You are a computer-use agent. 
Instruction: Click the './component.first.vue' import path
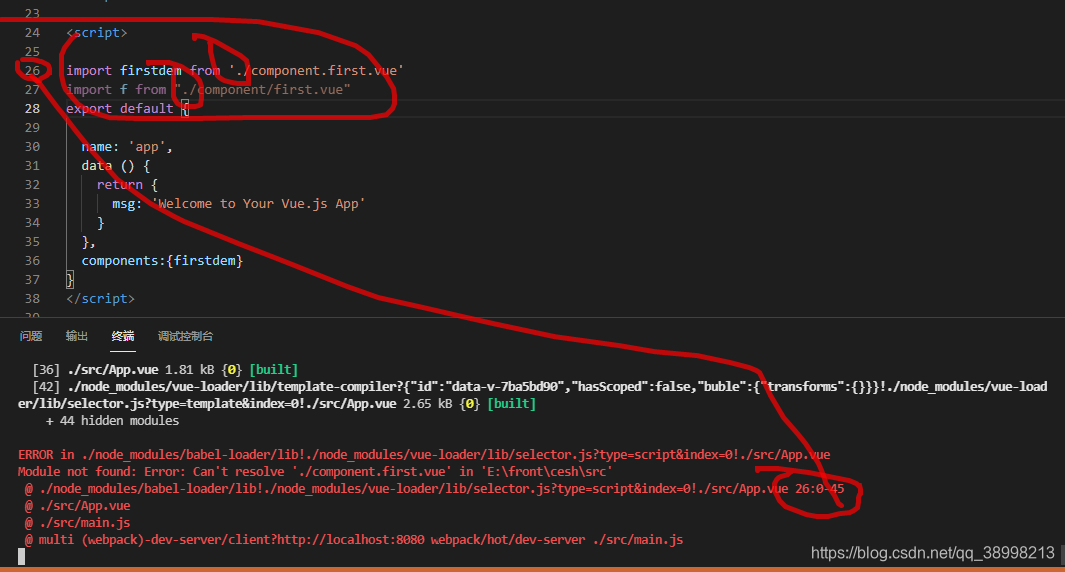coord(316,71)
